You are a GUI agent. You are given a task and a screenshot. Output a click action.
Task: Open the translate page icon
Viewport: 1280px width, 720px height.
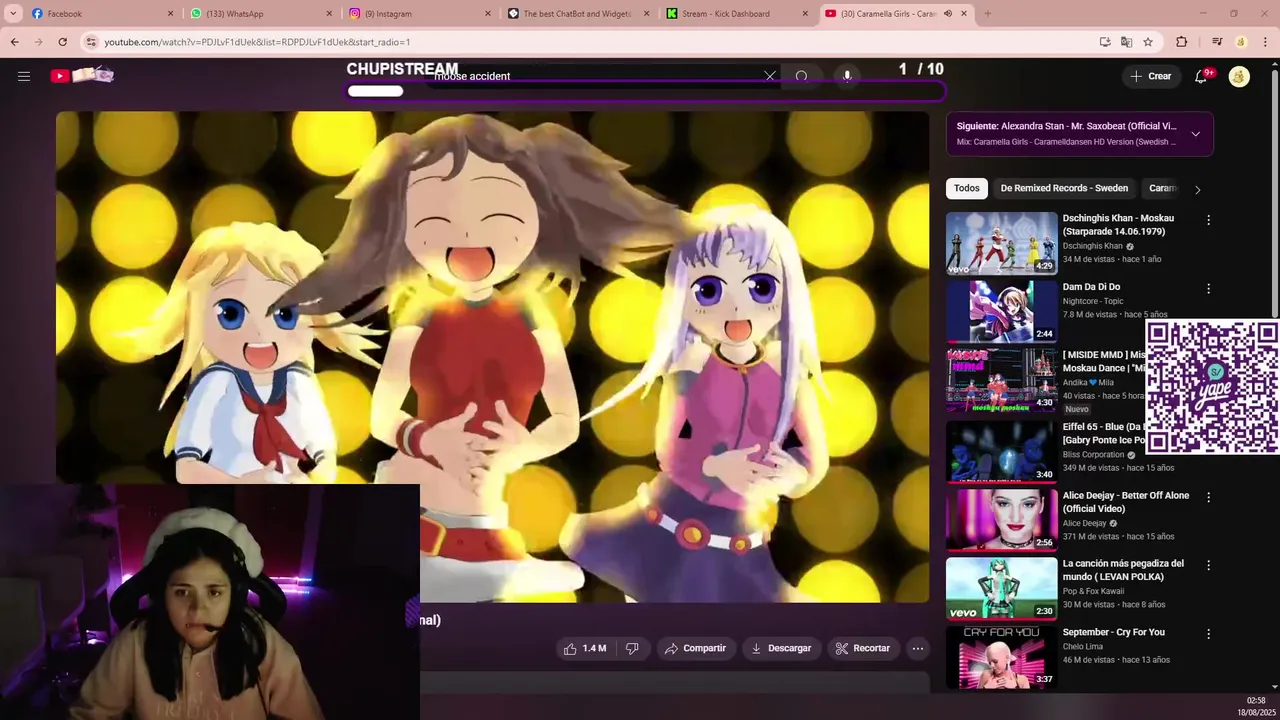(x=1126, y=42)
